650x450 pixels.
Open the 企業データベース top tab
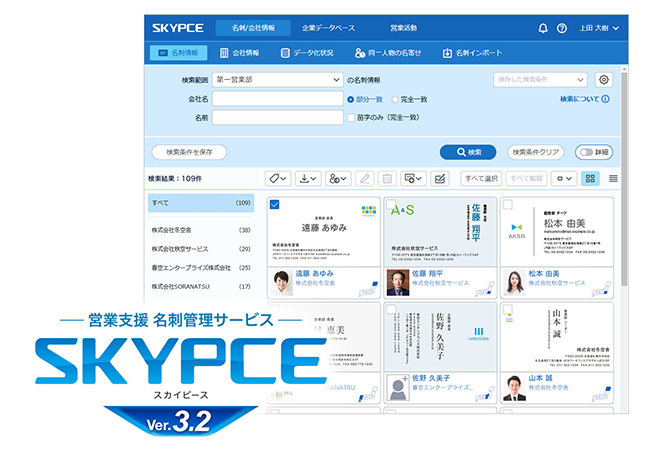tap(328, 28)
